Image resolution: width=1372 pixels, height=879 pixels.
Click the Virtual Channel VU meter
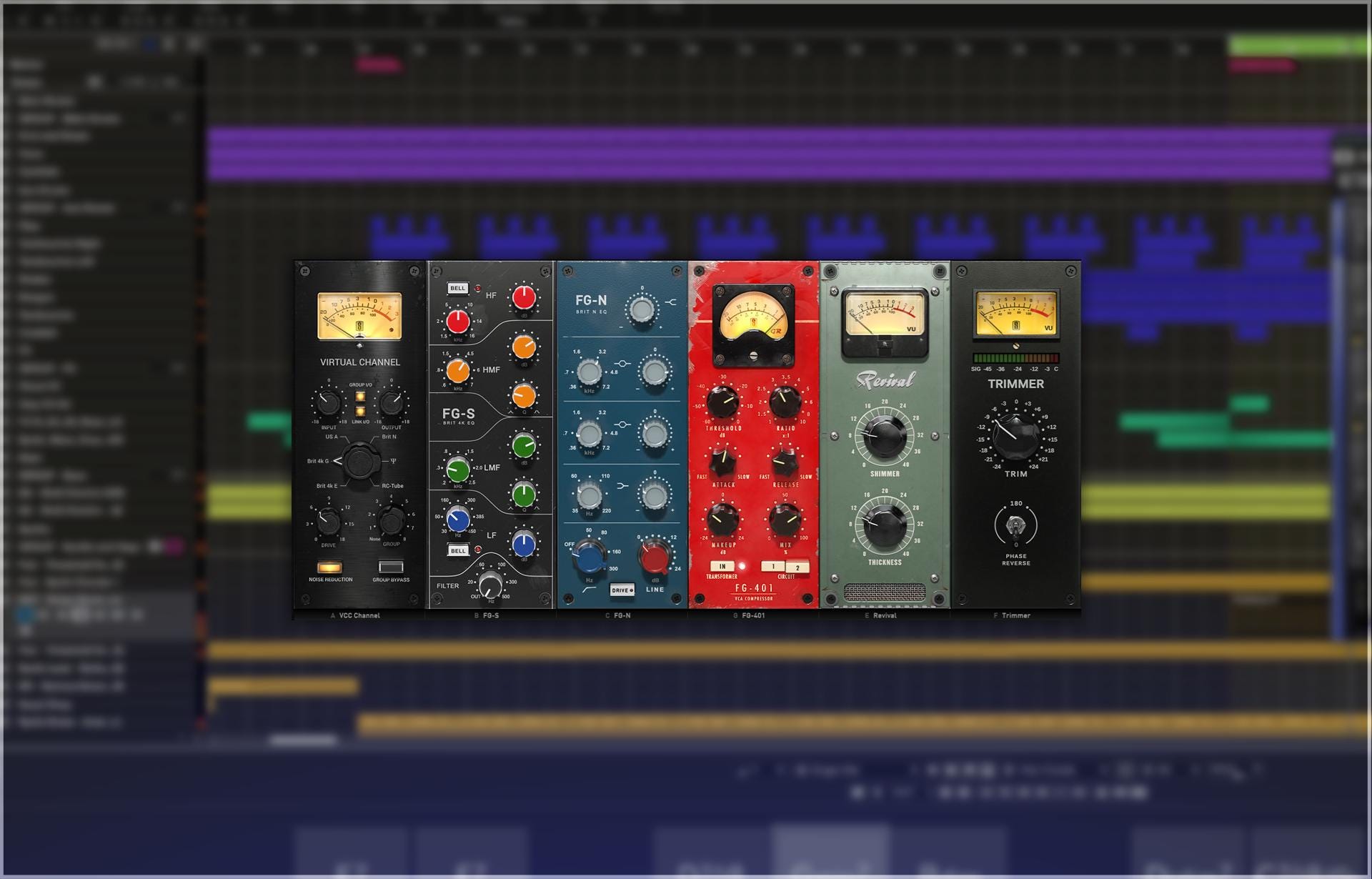[x=359, y=316]
